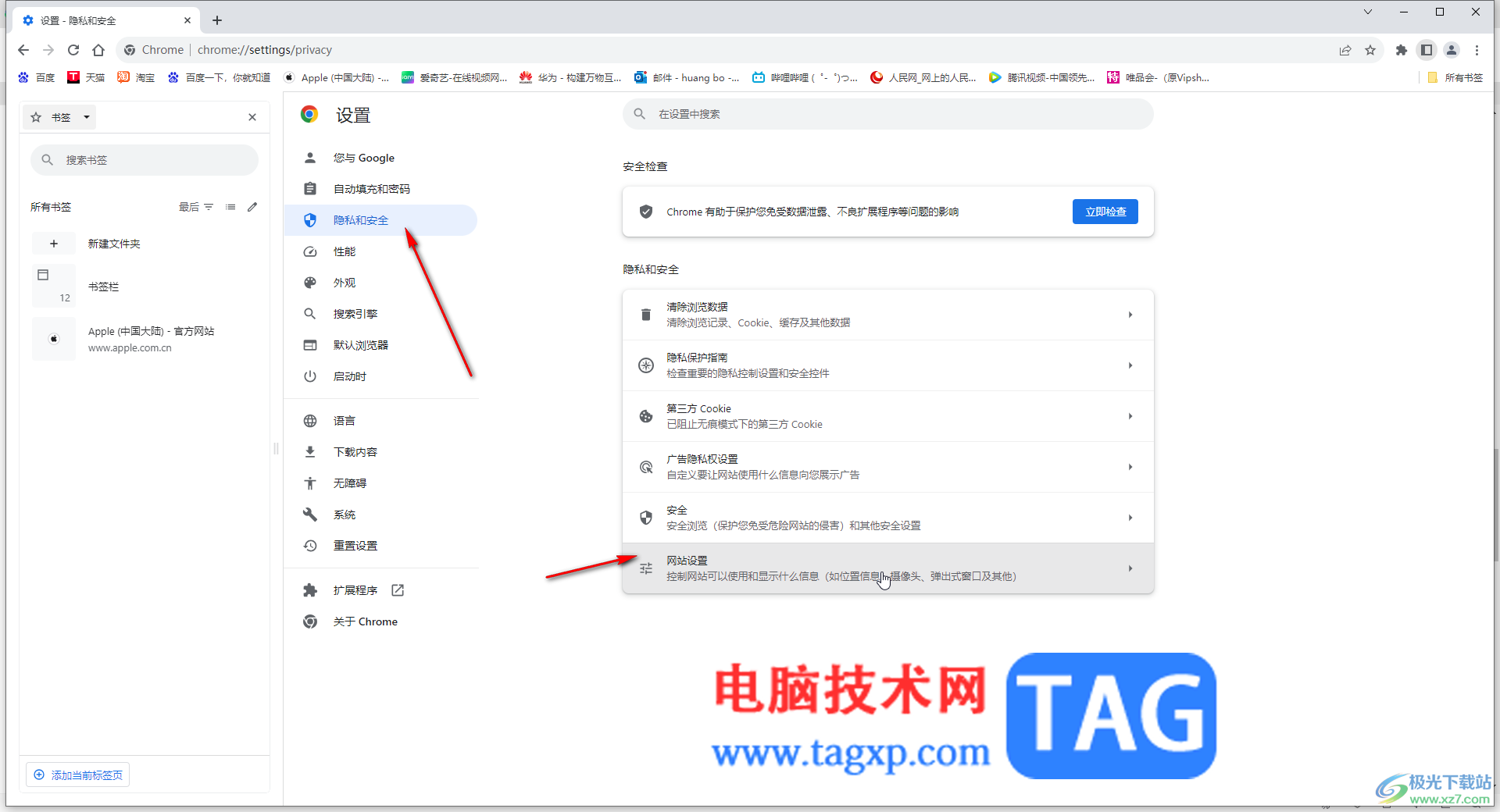This screenshot has height=812, width=1500.
Task: Open 系统 settings section
Action: (x=380, y=515)
